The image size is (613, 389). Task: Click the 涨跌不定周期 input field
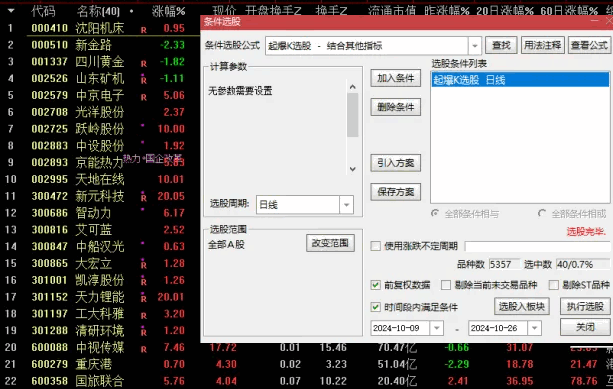537,246
